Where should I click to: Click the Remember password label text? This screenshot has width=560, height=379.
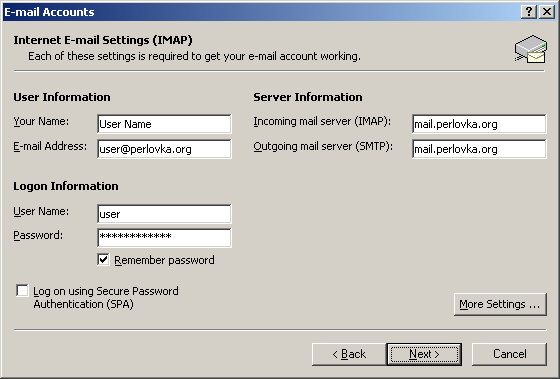click(x=164, y=260)
